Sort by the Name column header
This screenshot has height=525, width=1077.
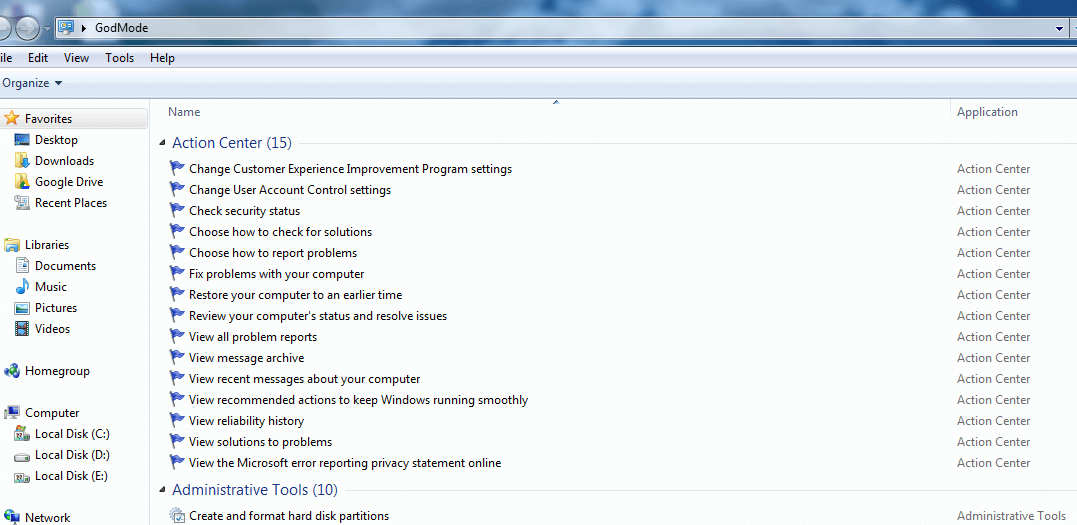(x=184, y=112)
